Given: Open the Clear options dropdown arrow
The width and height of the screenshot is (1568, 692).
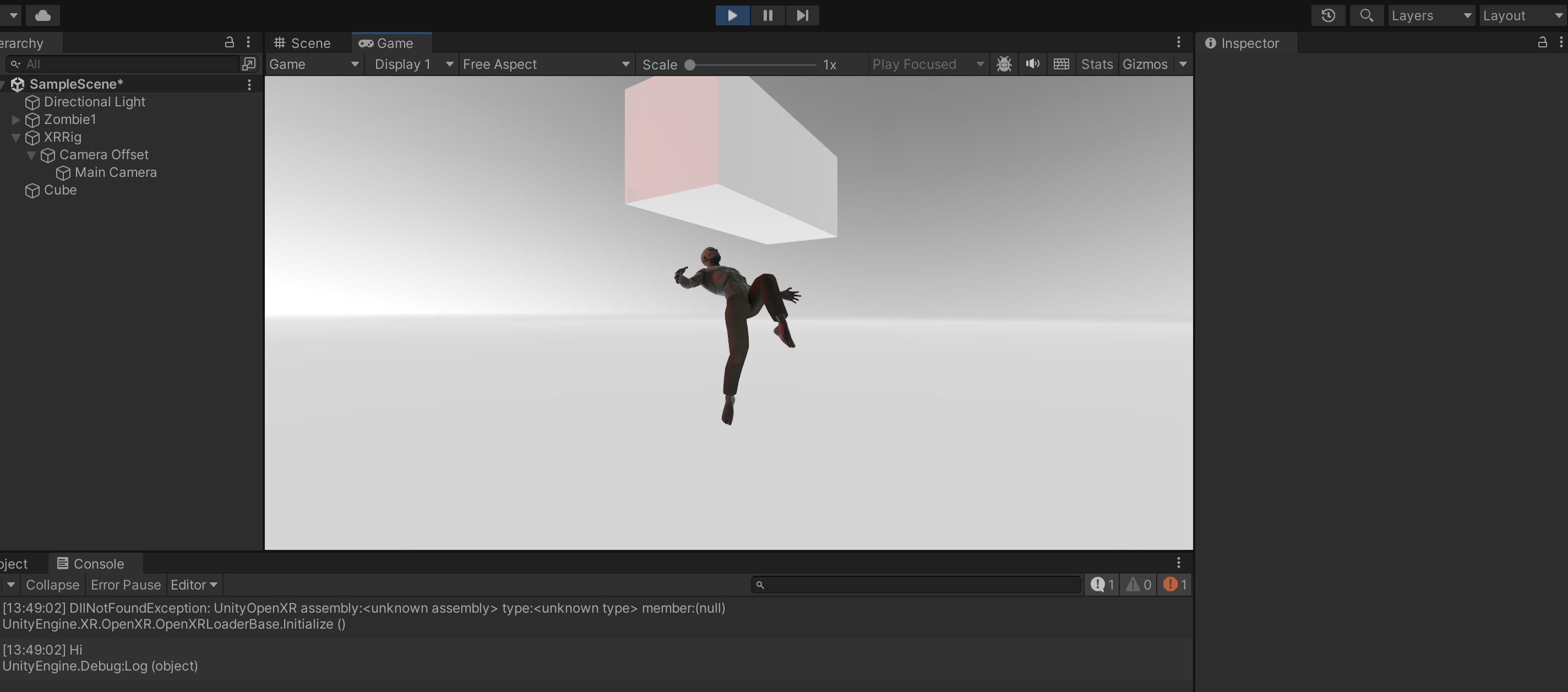Looking at the screenshot, I should (x=10, y=585).
